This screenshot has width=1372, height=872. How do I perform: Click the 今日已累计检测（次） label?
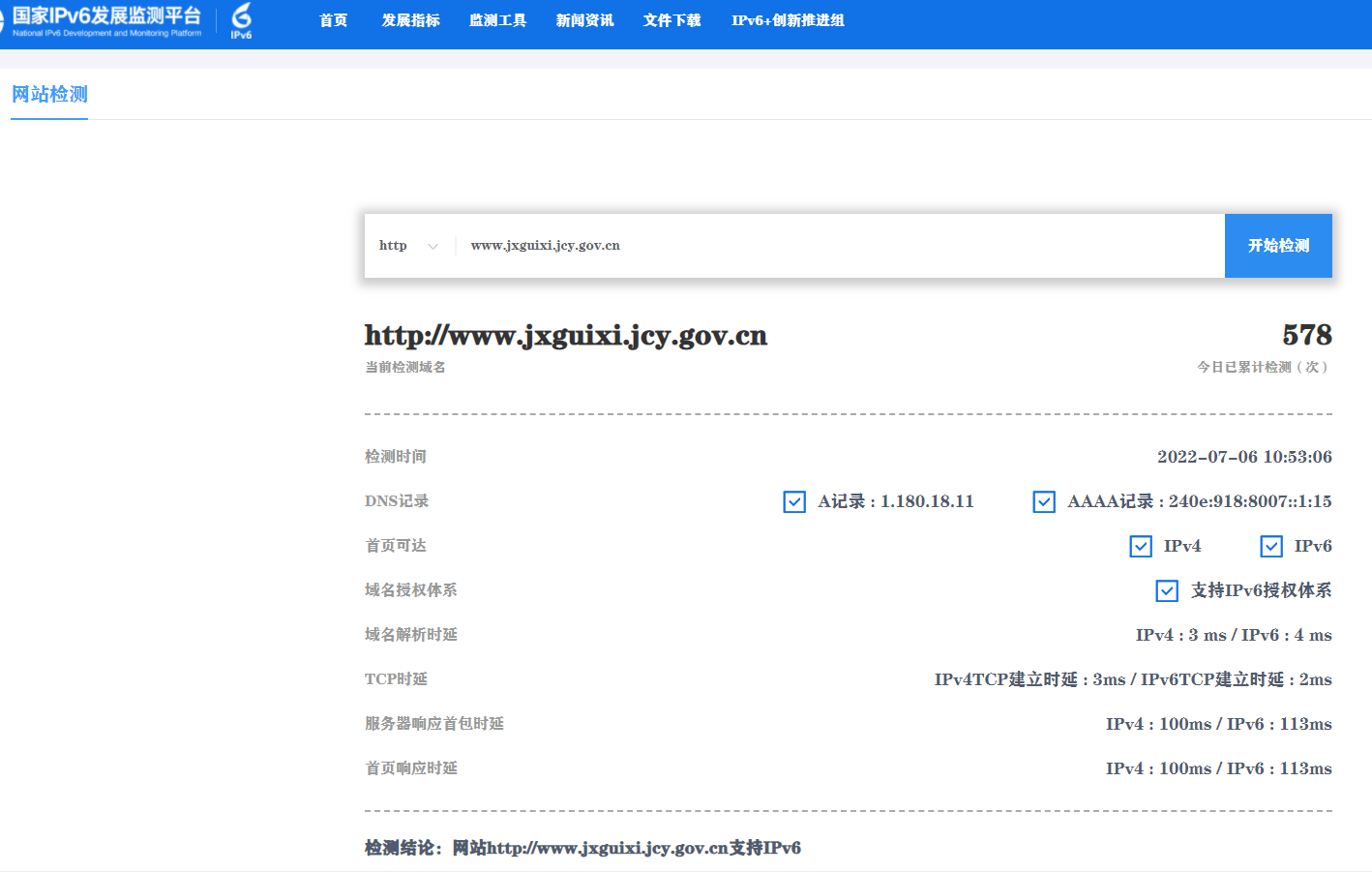[x=1265, y=367]
